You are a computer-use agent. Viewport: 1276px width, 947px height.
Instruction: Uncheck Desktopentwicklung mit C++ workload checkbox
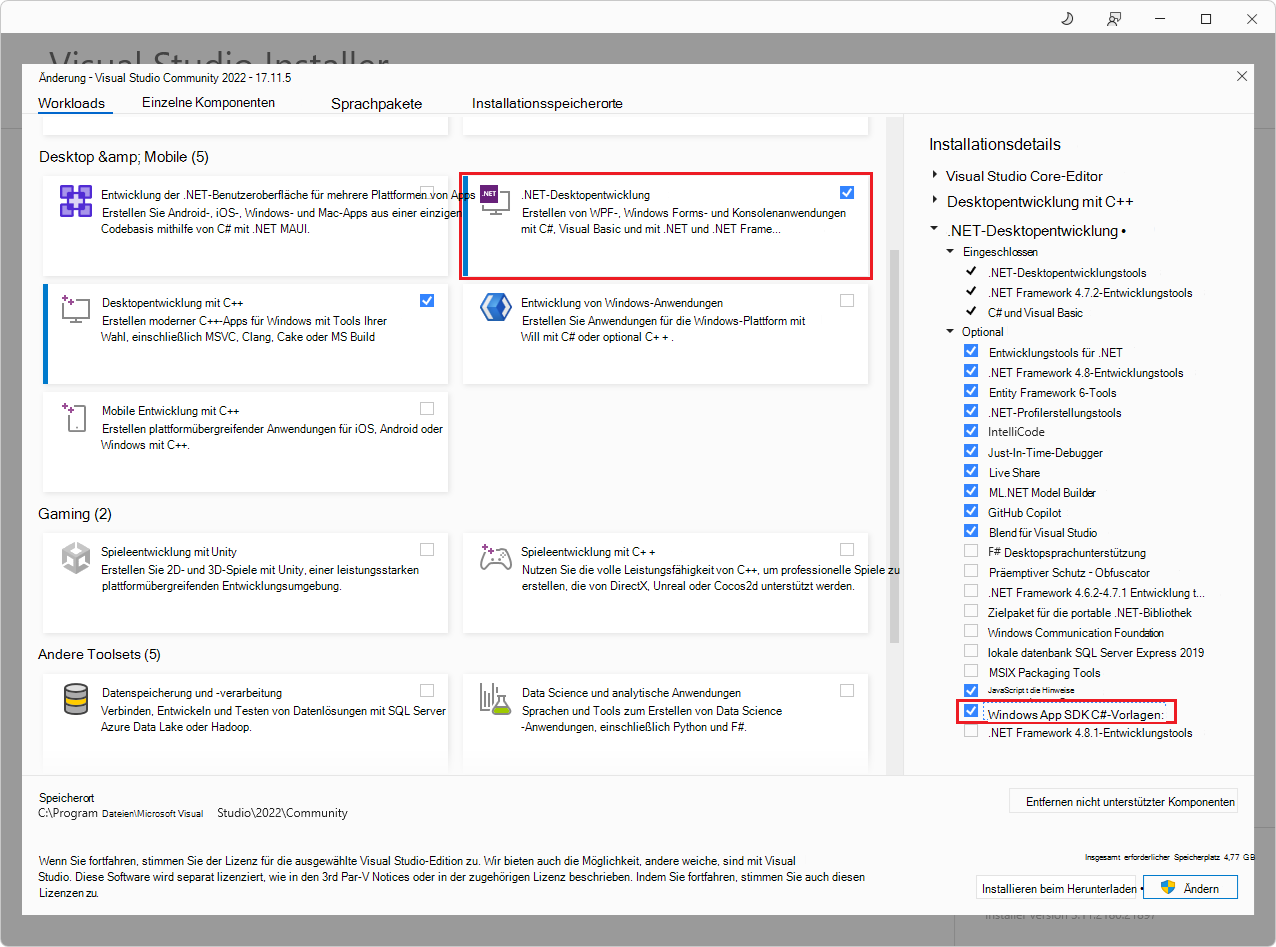click(x=427, y=300)
